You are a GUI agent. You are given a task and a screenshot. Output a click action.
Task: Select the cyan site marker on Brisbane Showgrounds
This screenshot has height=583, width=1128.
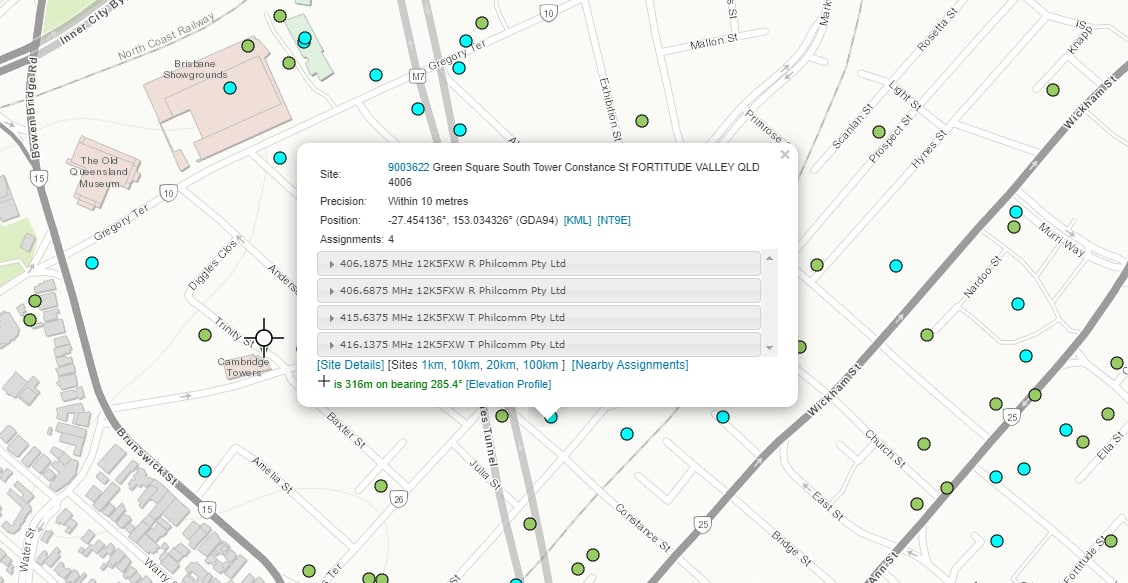230,88
